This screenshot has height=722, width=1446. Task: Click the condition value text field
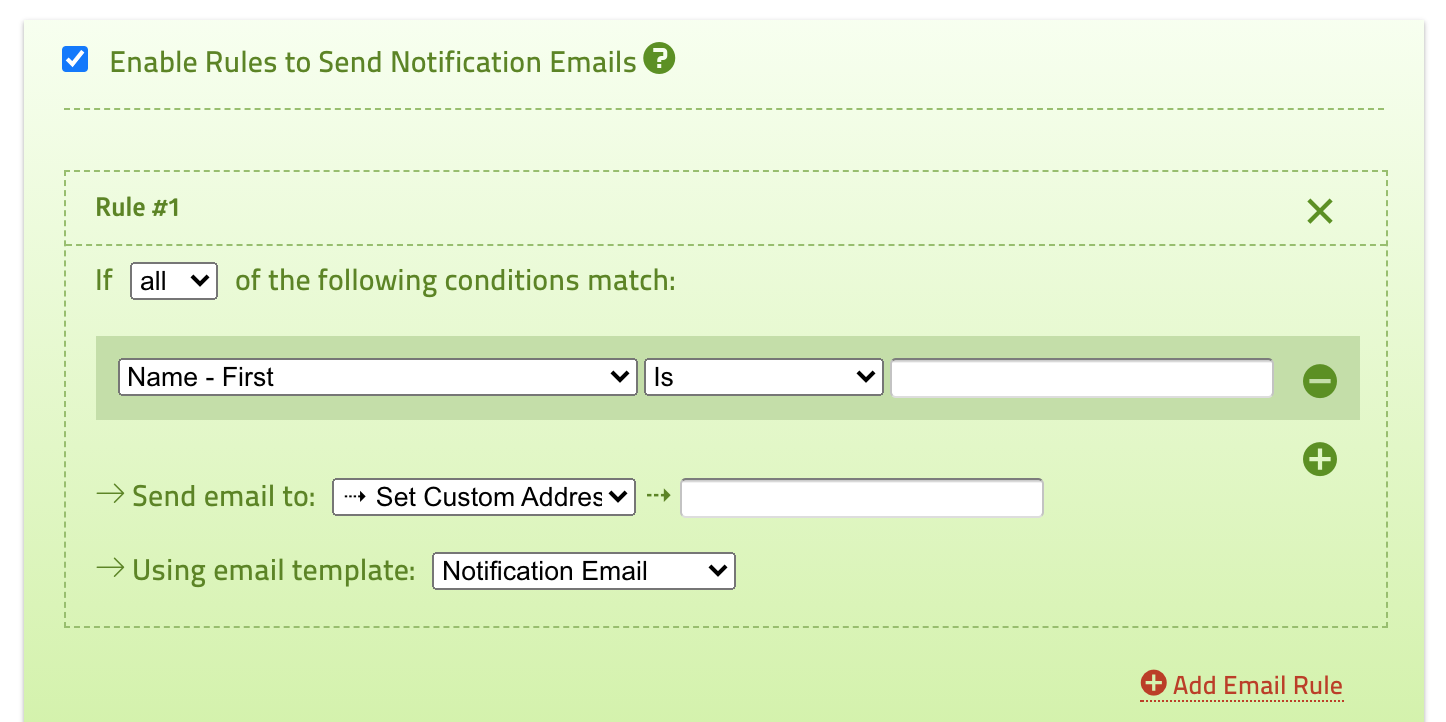pos(1081,378)
